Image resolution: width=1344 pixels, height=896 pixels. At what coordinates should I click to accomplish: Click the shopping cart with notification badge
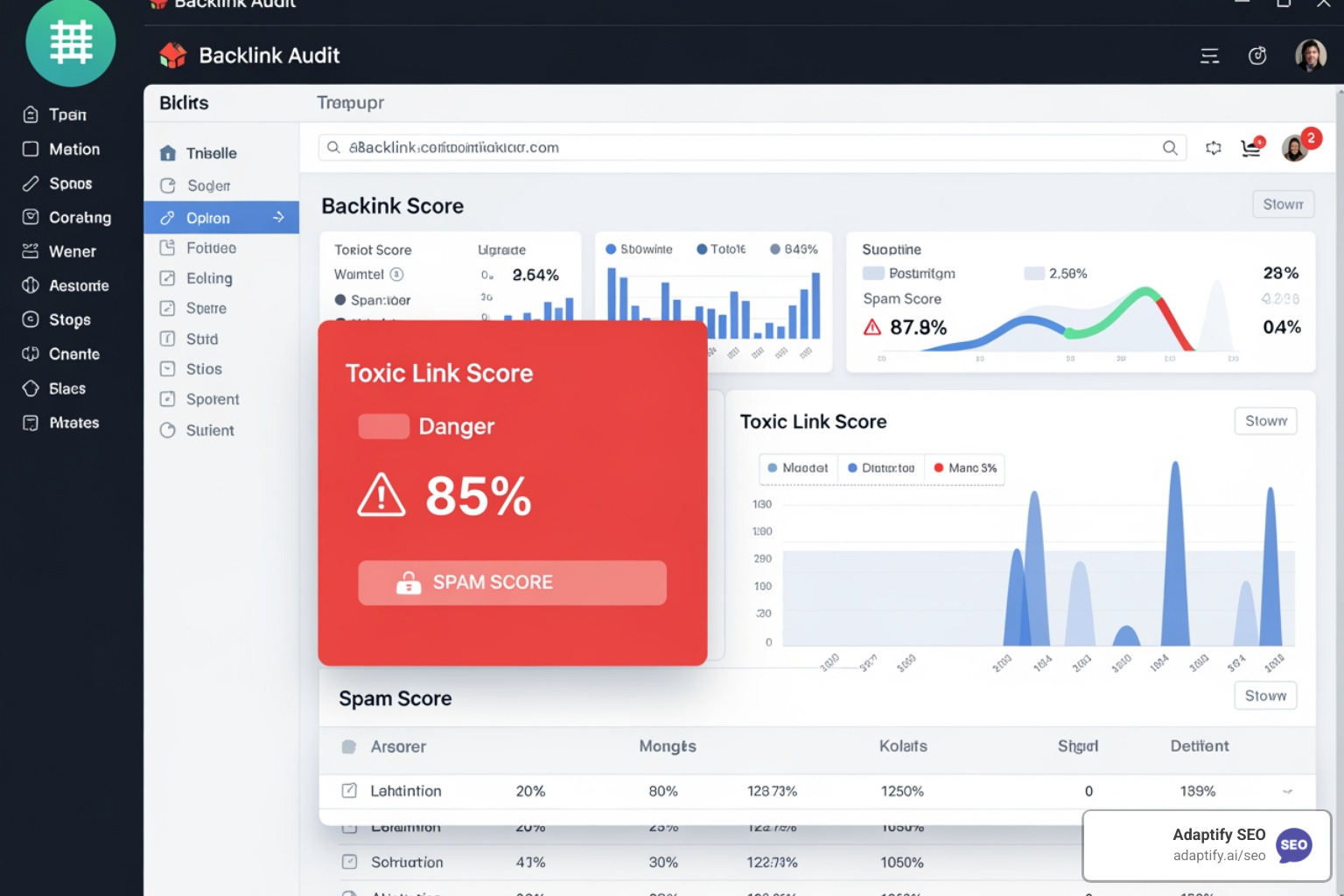(1251, 148)
